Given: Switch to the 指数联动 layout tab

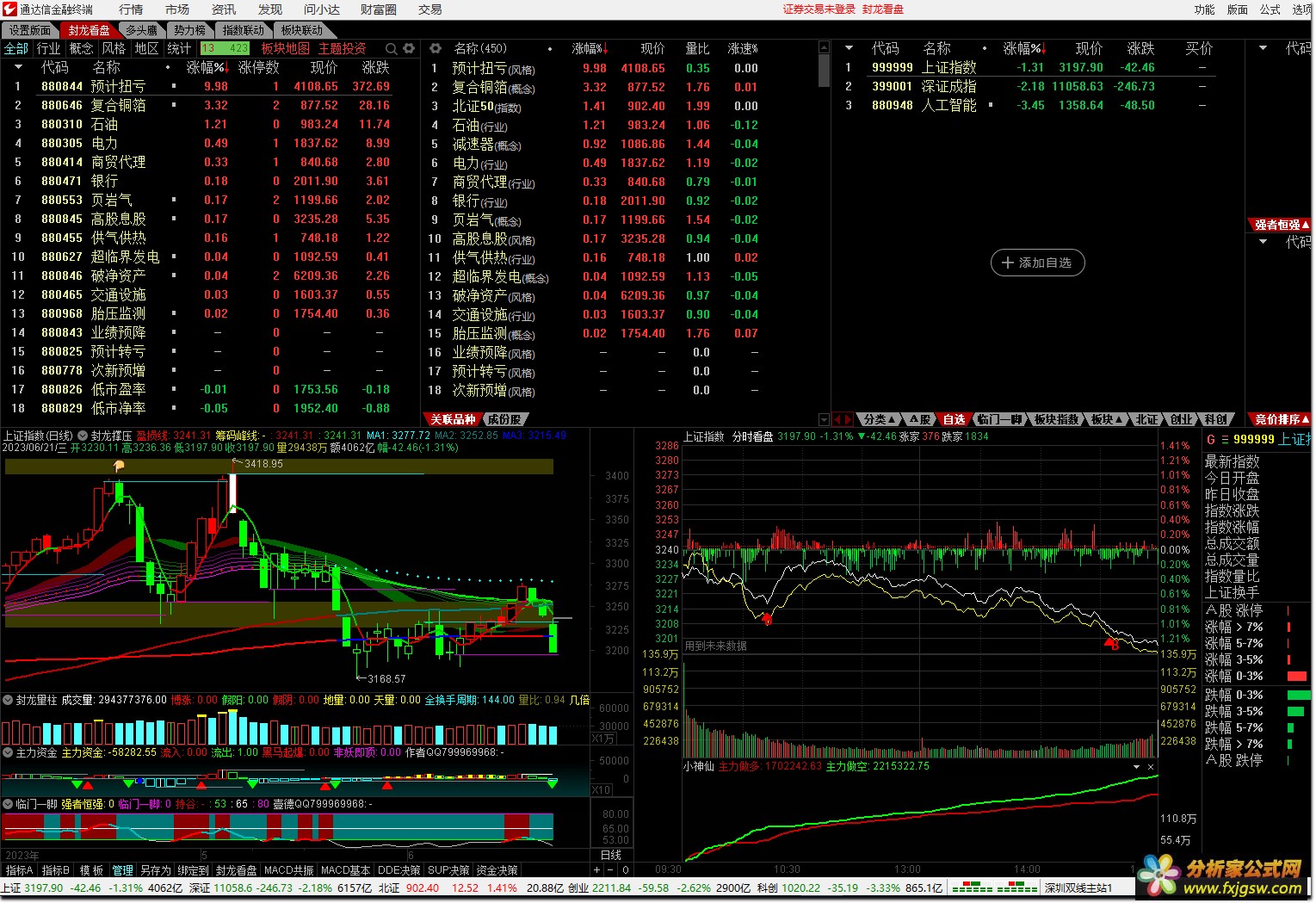Looking at the screenshot, I should click(x=243, y=30).
